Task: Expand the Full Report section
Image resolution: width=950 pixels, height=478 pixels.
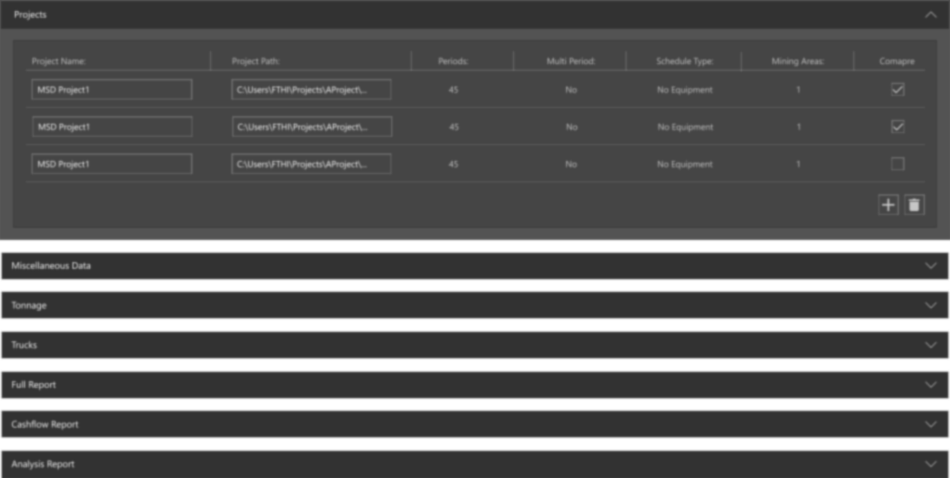Action: tap(930, 385)
